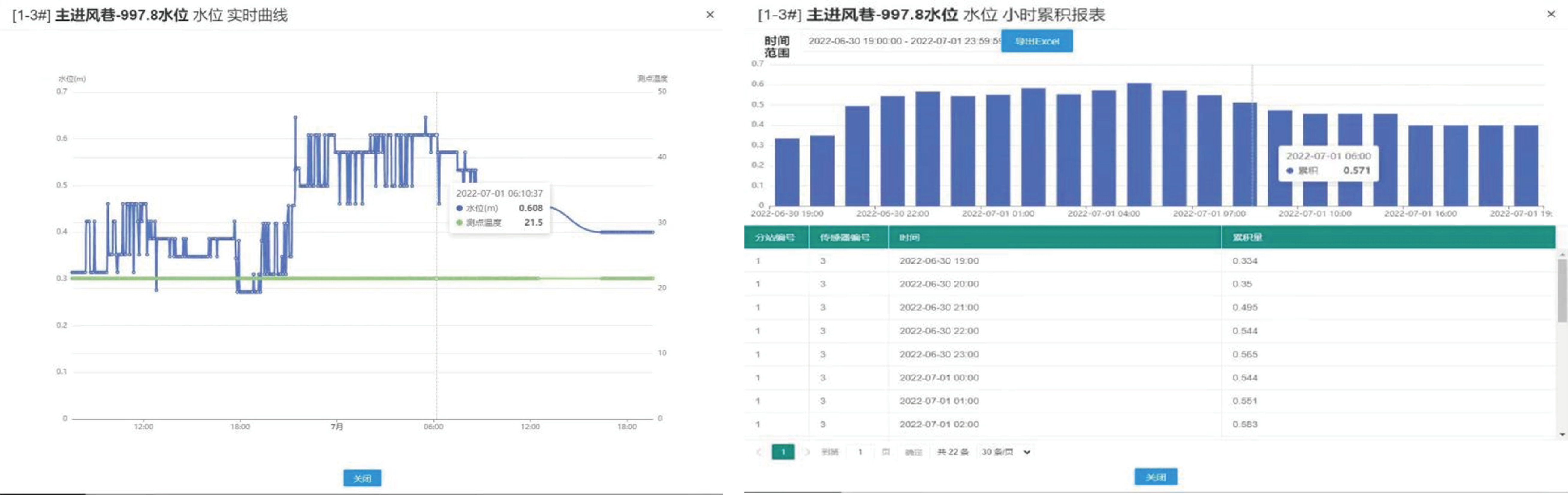The image size is (1568, 495).
Task: Click 关闭 button under the hourly report table
Action: click(x=1155, y=477)
